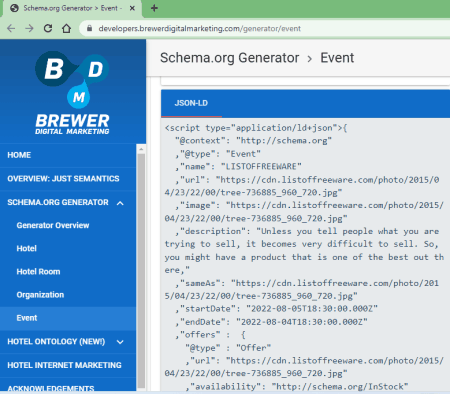Select the Event sidebar item
Viewport: 450px width, 394px height.
point(68,318)
